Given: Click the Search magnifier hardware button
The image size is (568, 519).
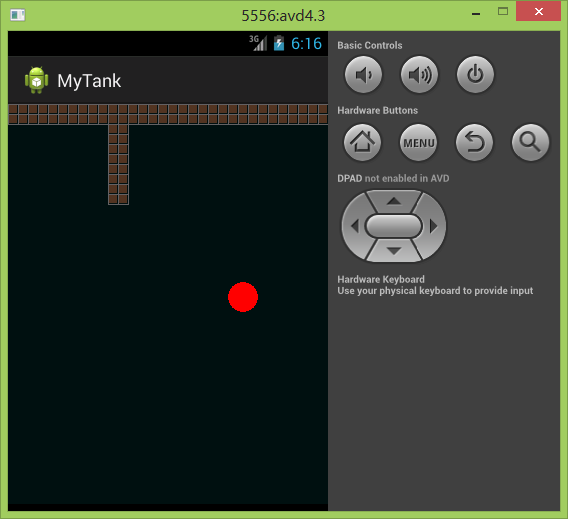Looking at the screenshot, I should (x=530, y=143).
